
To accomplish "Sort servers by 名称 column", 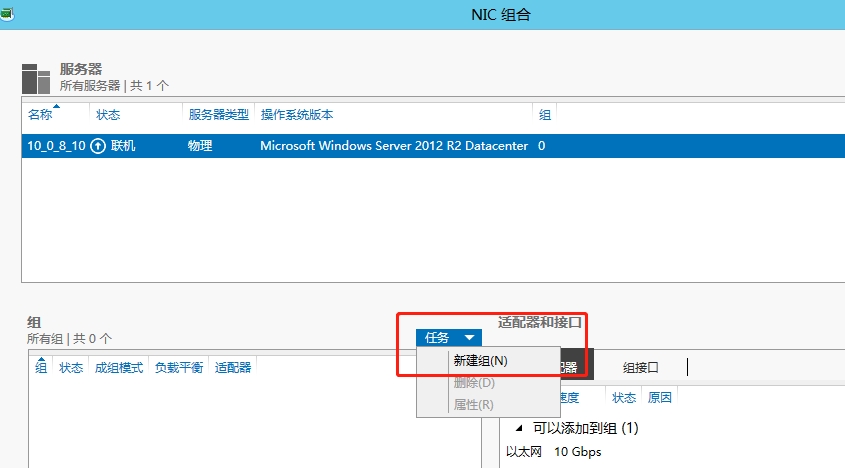I will coord(40,115).
